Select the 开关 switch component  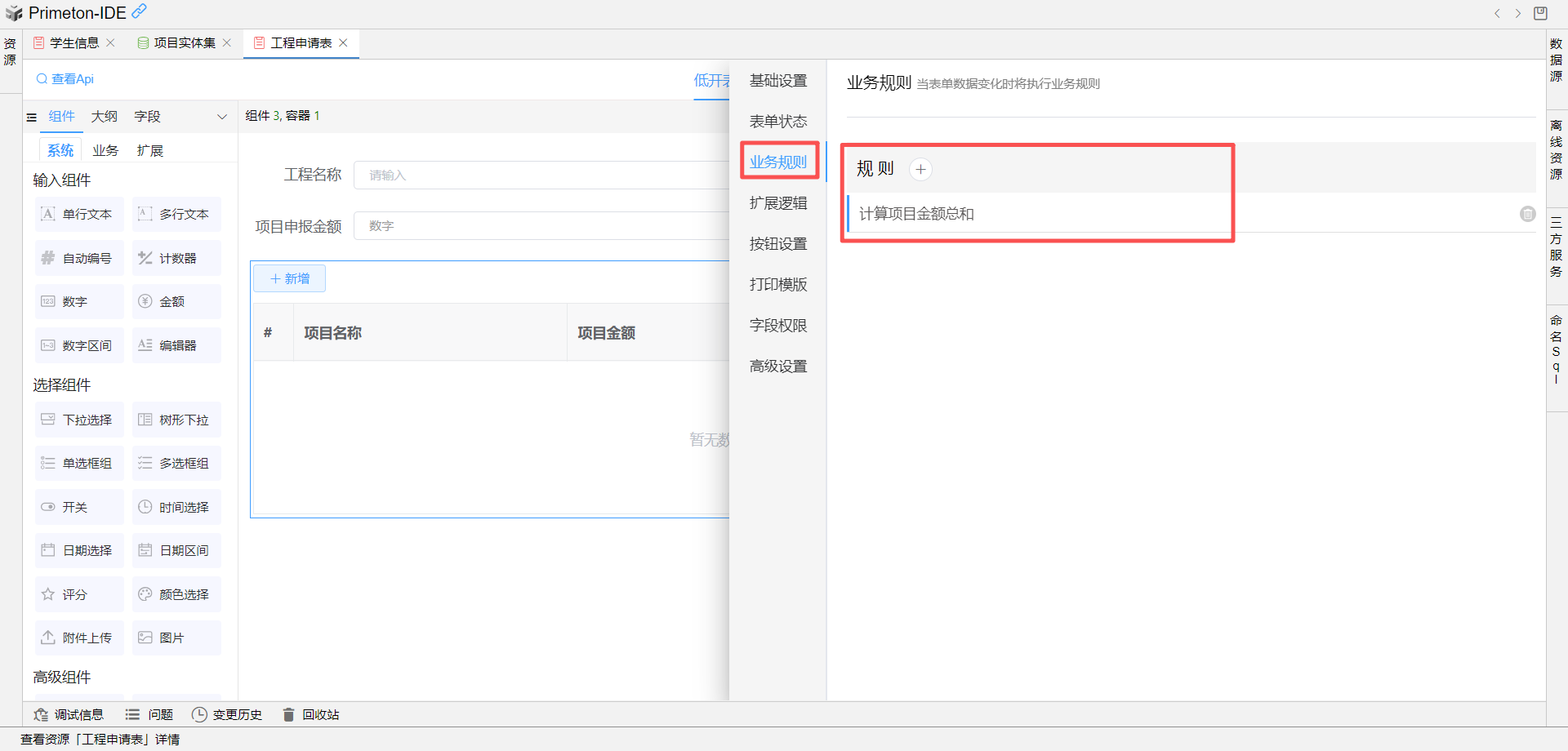point(79,507)
